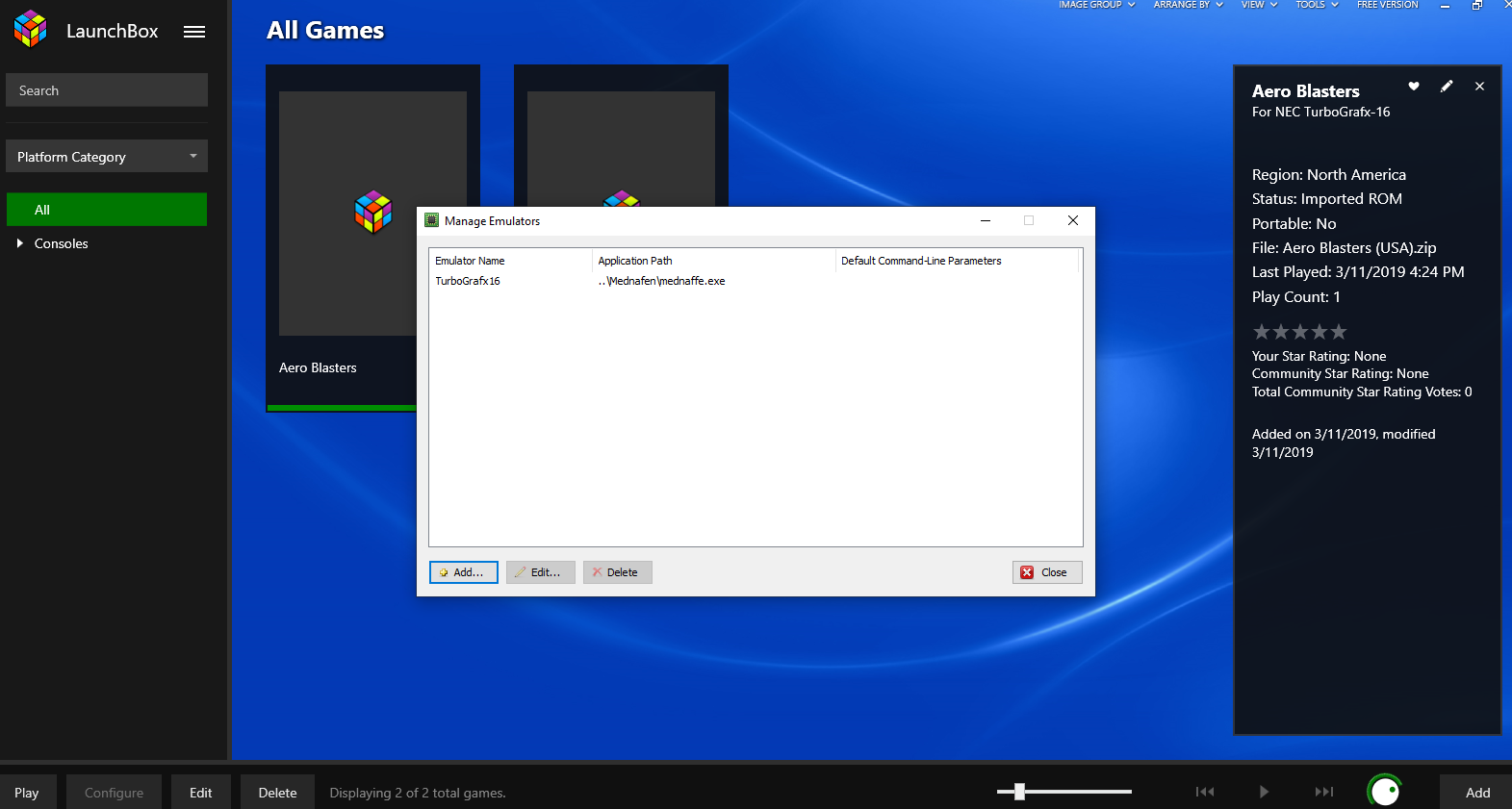Skip to previous track in music controls
This screenshot has width=1512, height=809.
click(x=1205, y=792)
